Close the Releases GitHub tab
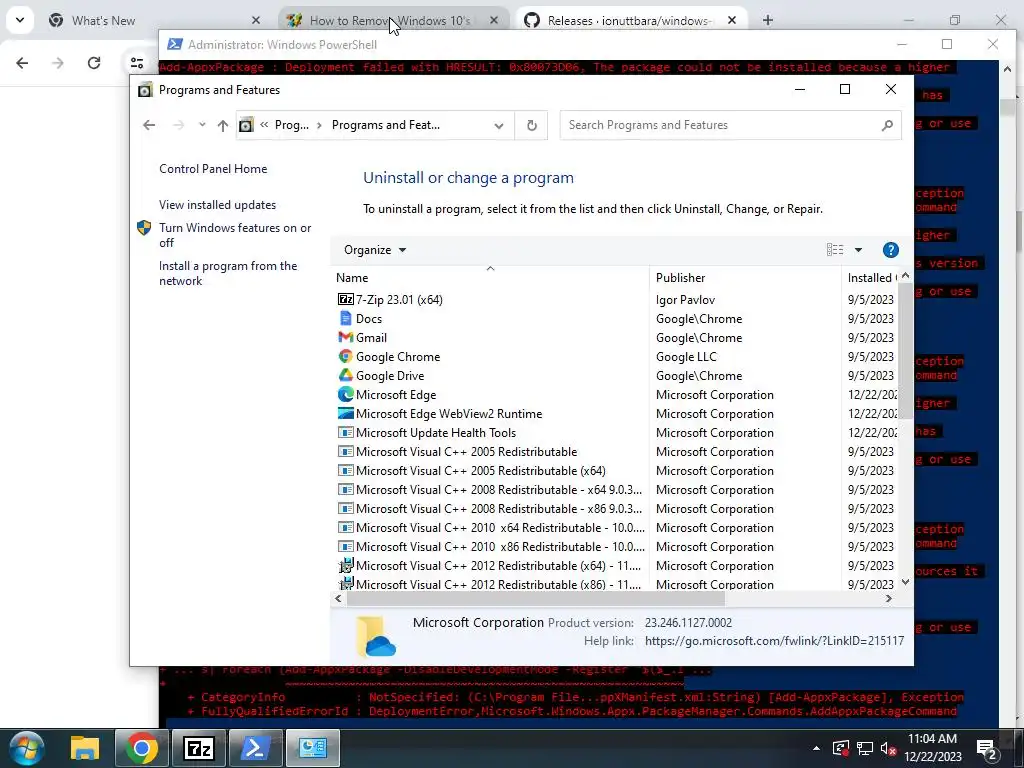The width and height of the screenshot is (1024, 768). (x=731, y=21)
